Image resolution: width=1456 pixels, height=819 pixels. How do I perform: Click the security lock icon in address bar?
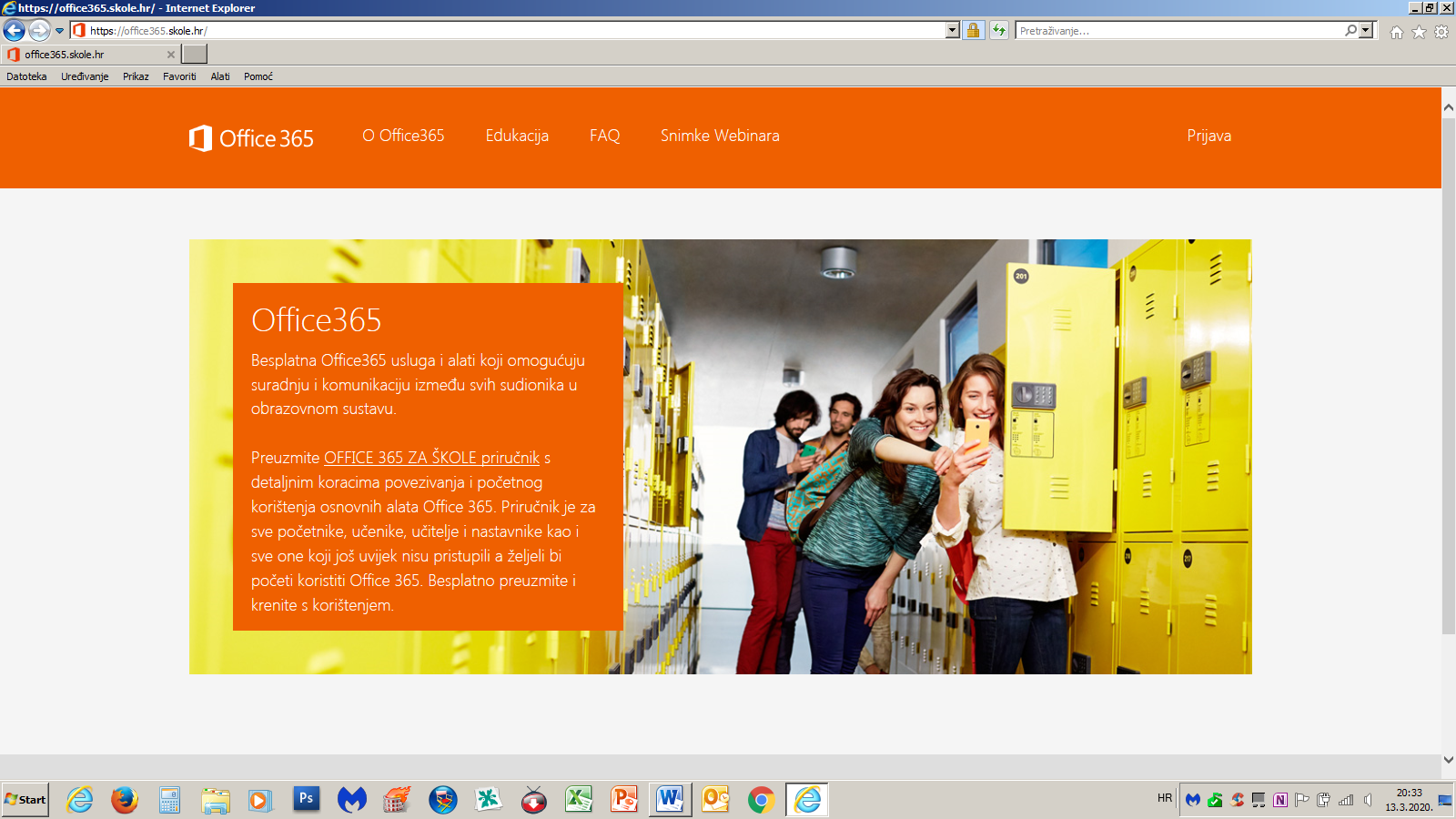[x=973, y=30]
